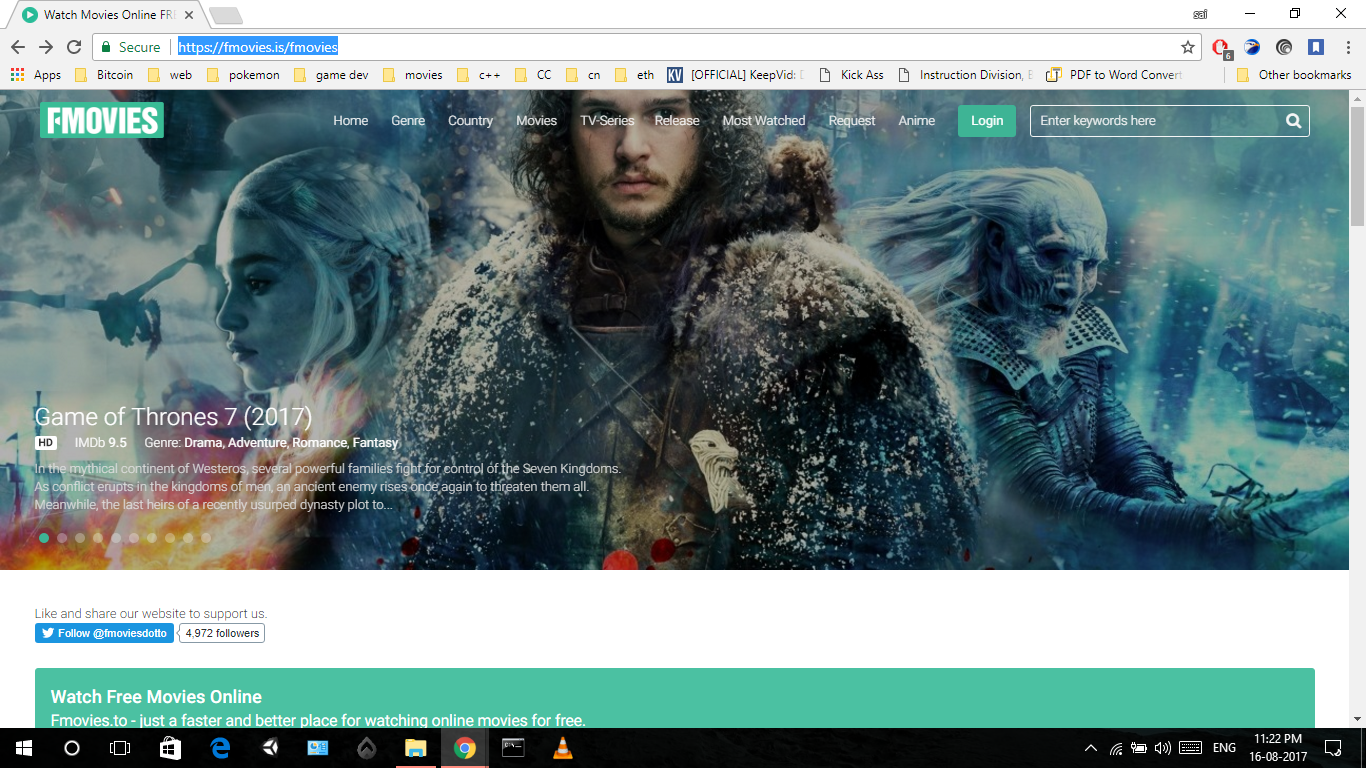Image resolution: width=1366 pixels, height=768 pixels.
Task: Click the HD quality badge
Action: [46, 443]
